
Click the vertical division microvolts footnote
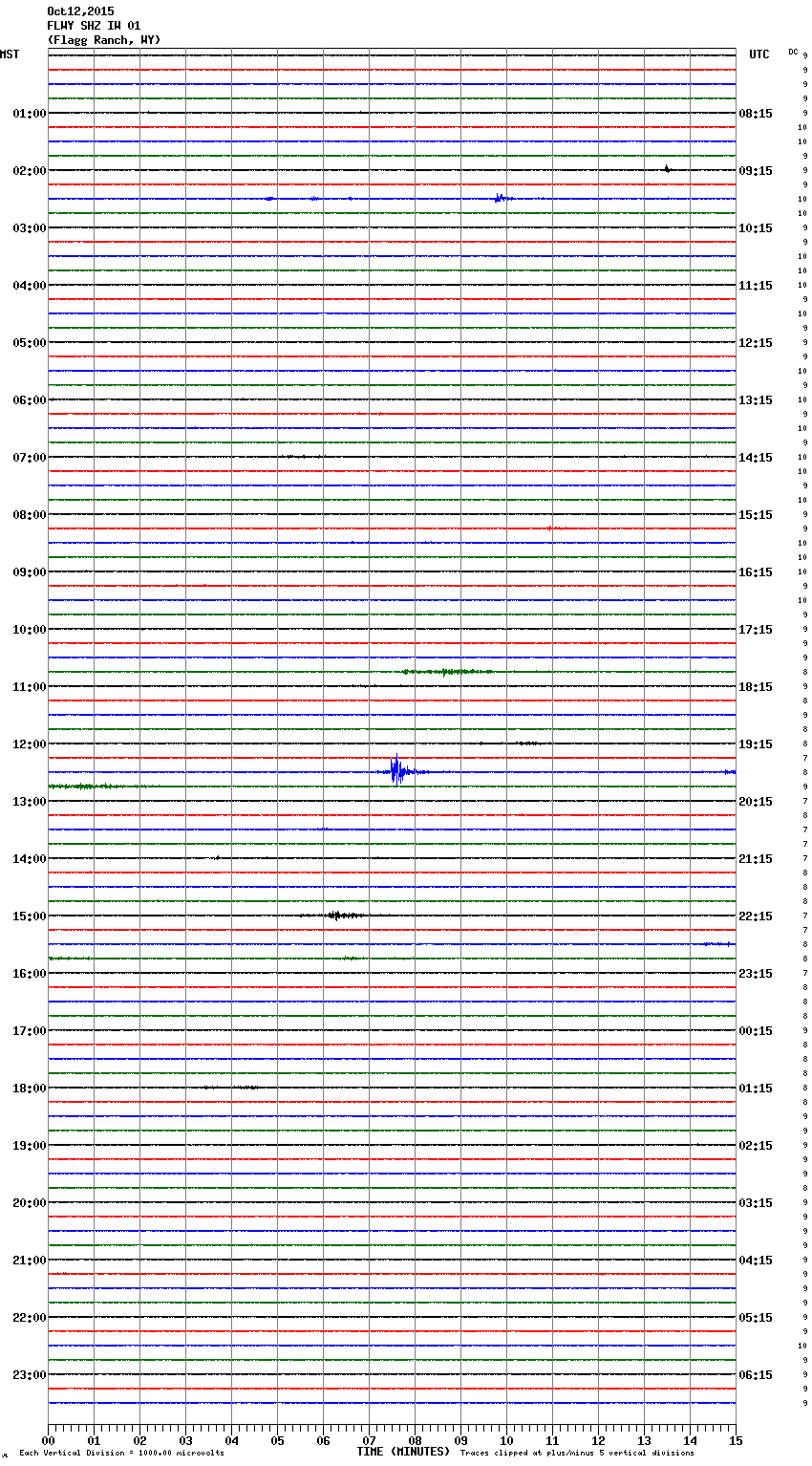point(121,1454)
